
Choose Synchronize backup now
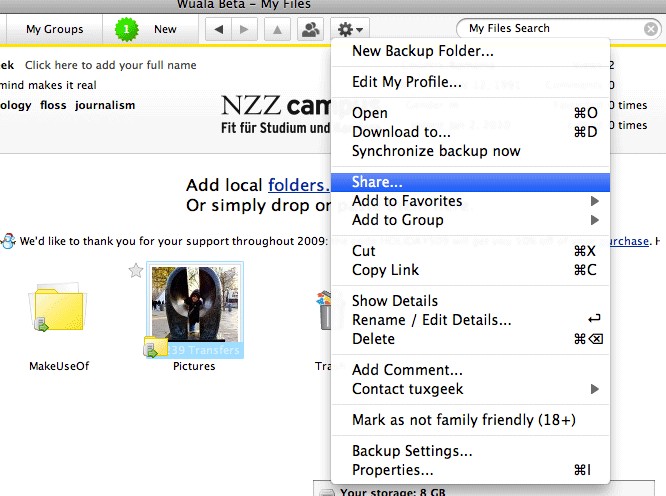470,151
